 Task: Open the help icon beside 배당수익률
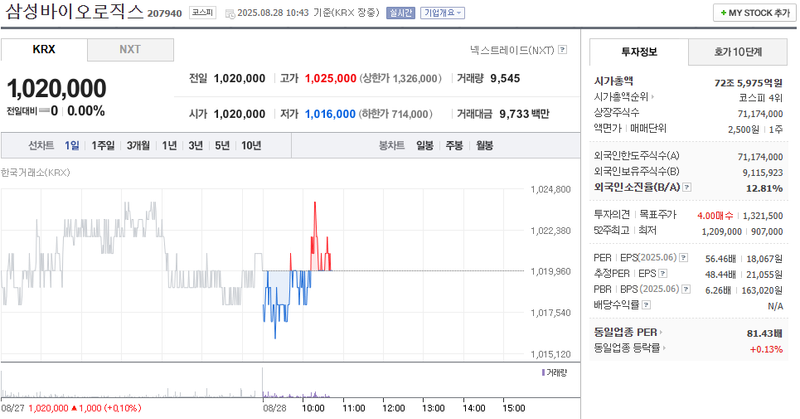click(646, 305)
